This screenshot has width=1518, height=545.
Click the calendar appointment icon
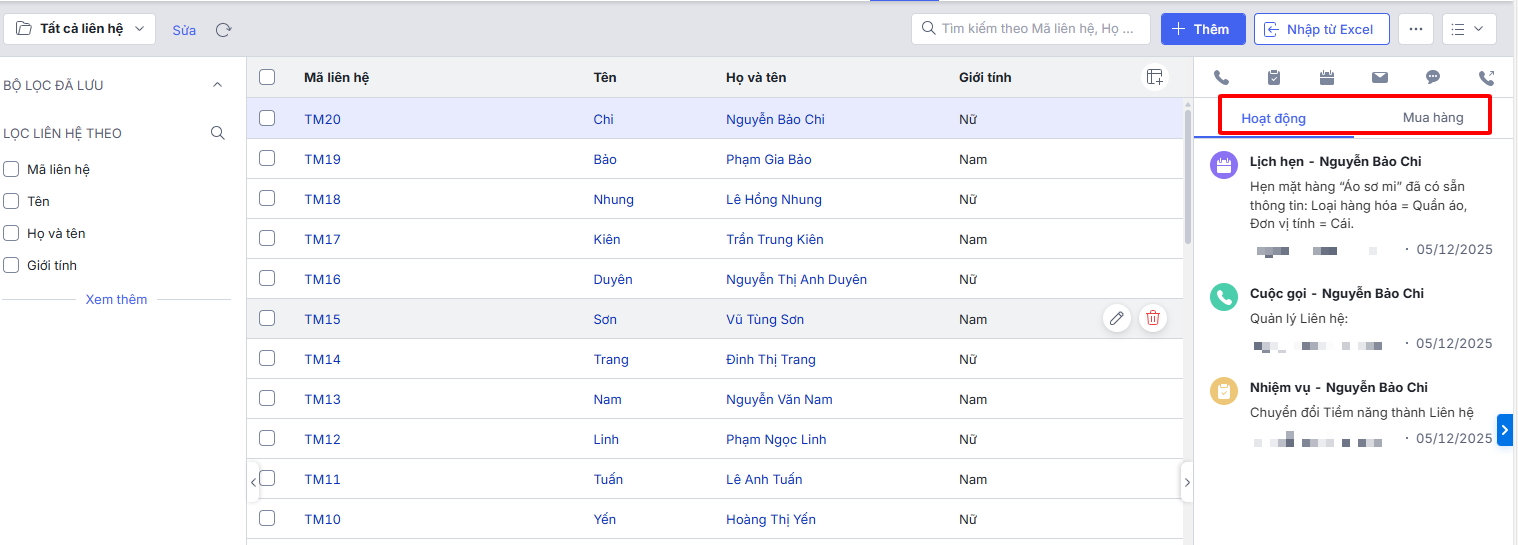tap(1327, 77)
